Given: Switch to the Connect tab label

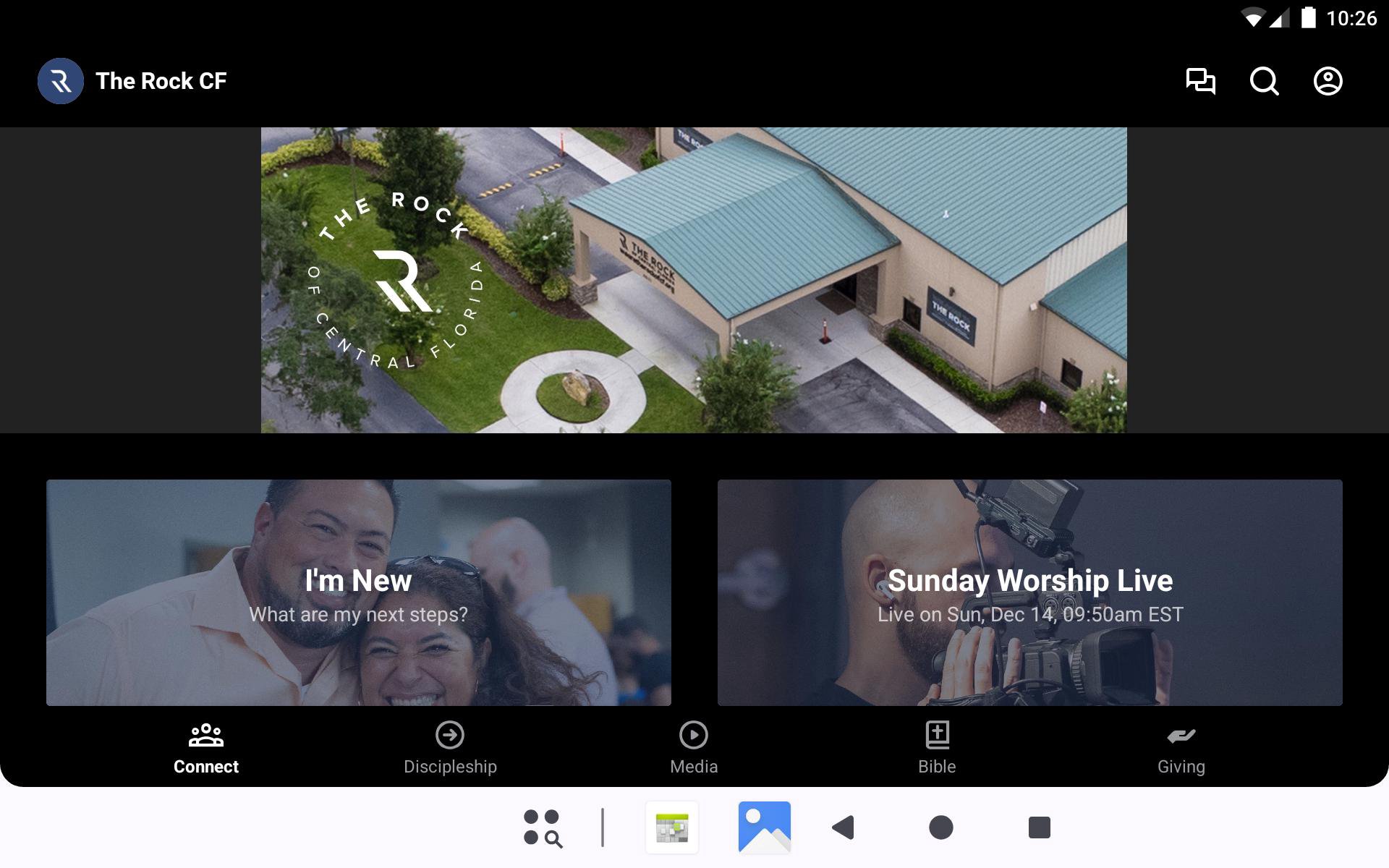Looking at the screenshot, I should pyautogui.click(x=206, y=767).
